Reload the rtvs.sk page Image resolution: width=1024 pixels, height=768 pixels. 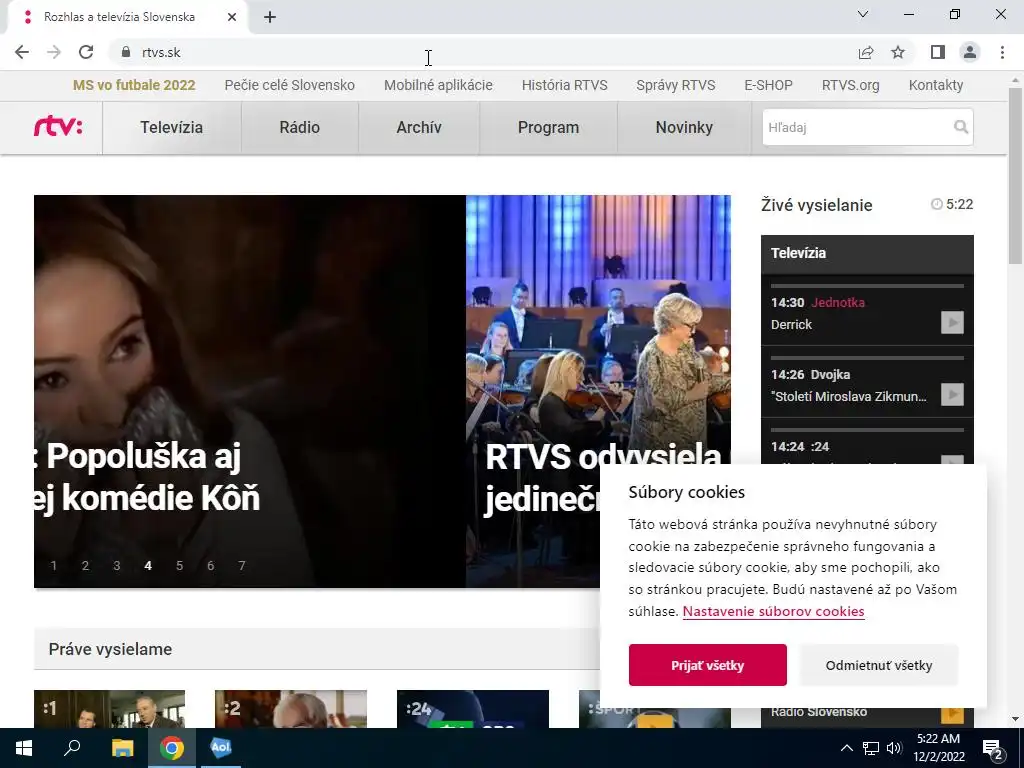[86, 52]
